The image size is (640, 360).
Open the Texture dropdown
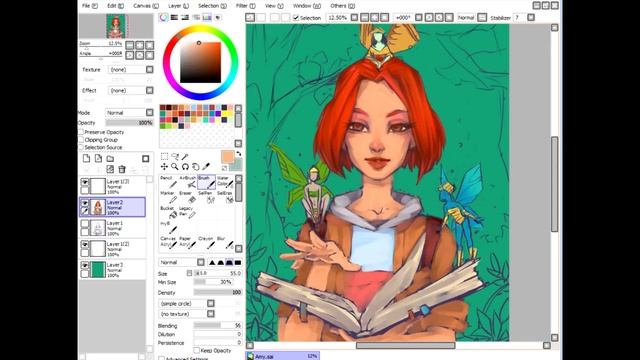(x=150, y=69)
